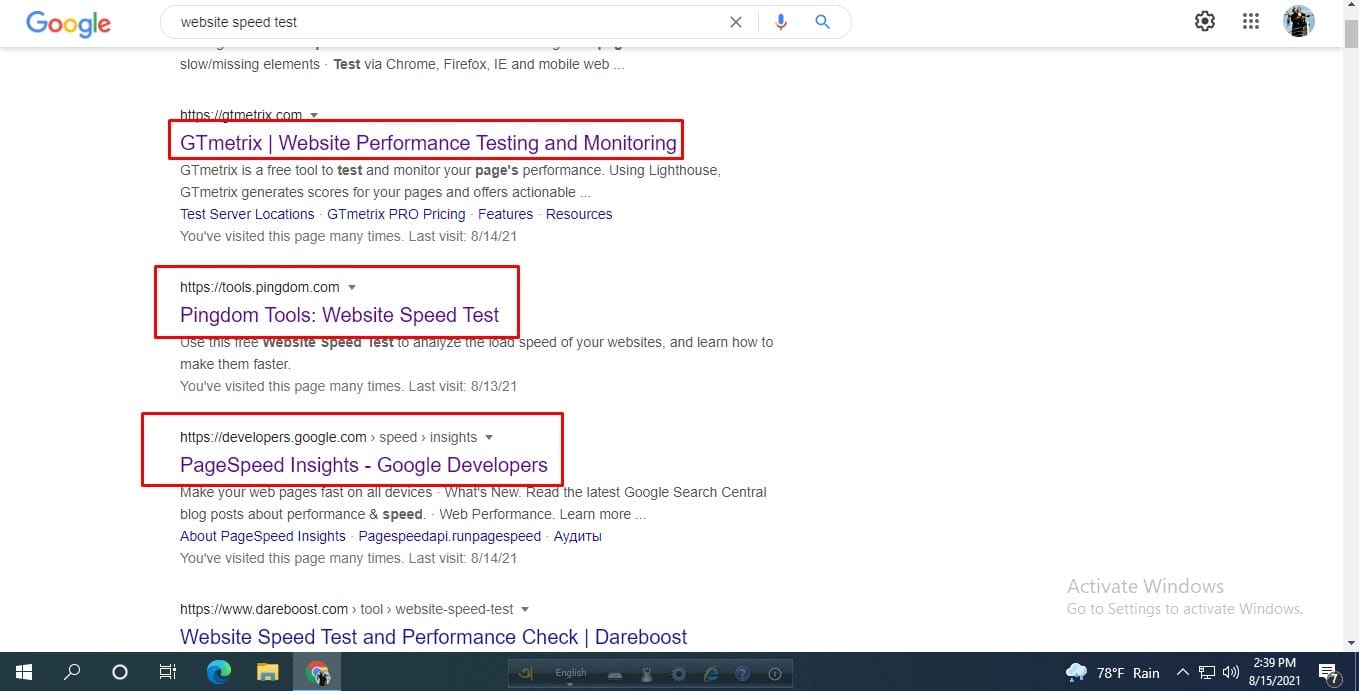Click the blue magnifier search icon
Image resolution: width=1359 pixels, height=691 pixels.
[823, 22]
